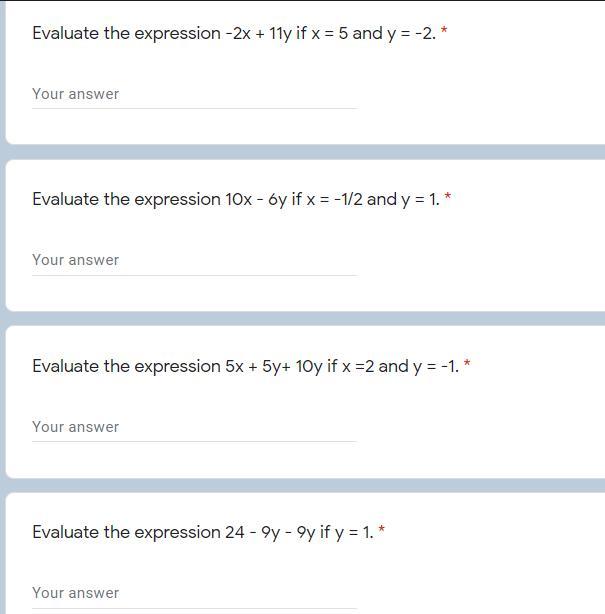Click the divider band above the 24 - 9y question card
Viewport: 605px width, 614px height.
pyautogui.click(x=305, y=485)
